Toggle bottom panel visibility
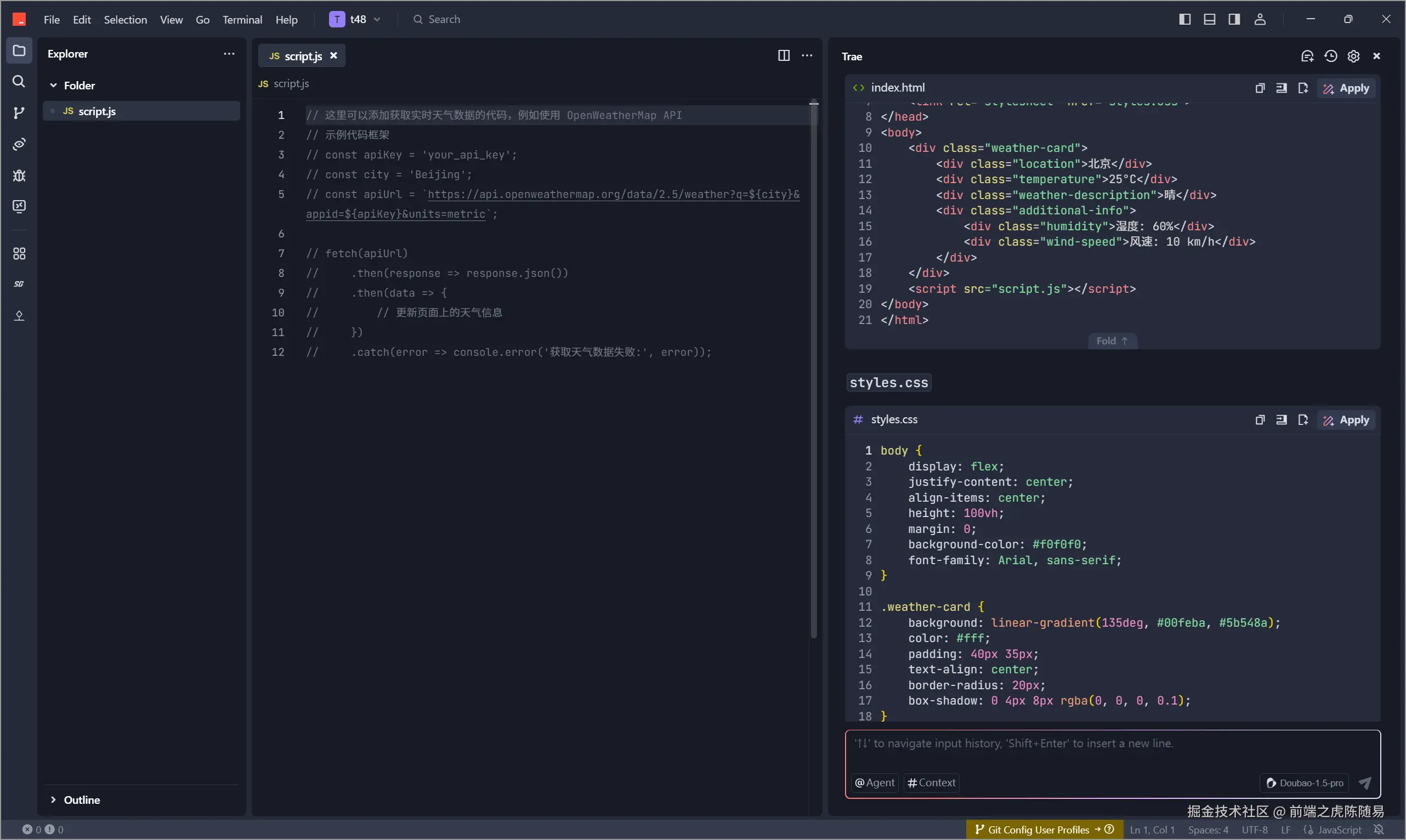1406x840 pixels. pyautogui.click(x=1209, y=19)
